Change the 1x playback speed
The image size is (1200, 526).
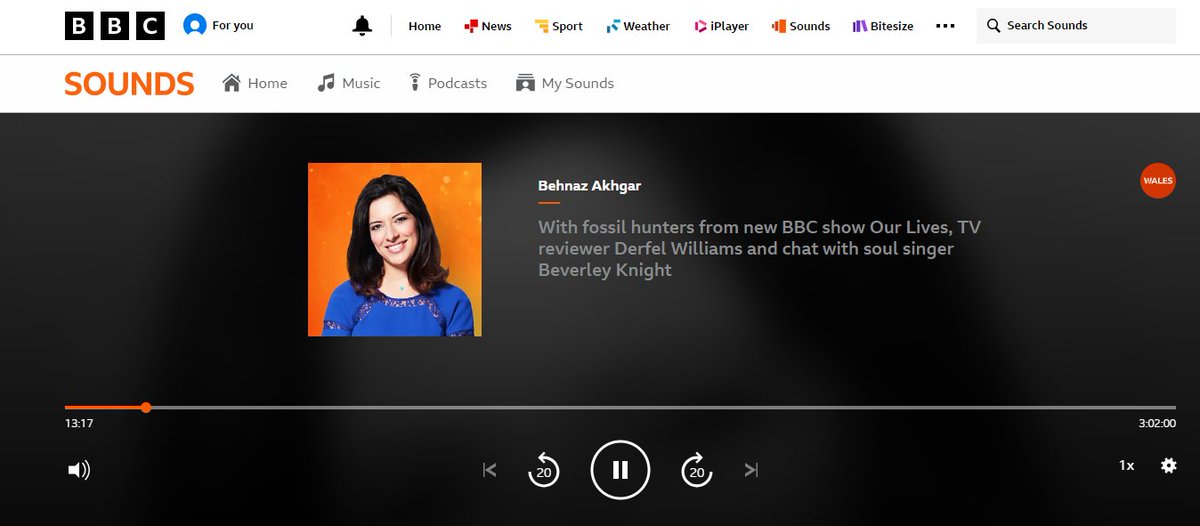pyautogui.click(x=1126, y=465)
